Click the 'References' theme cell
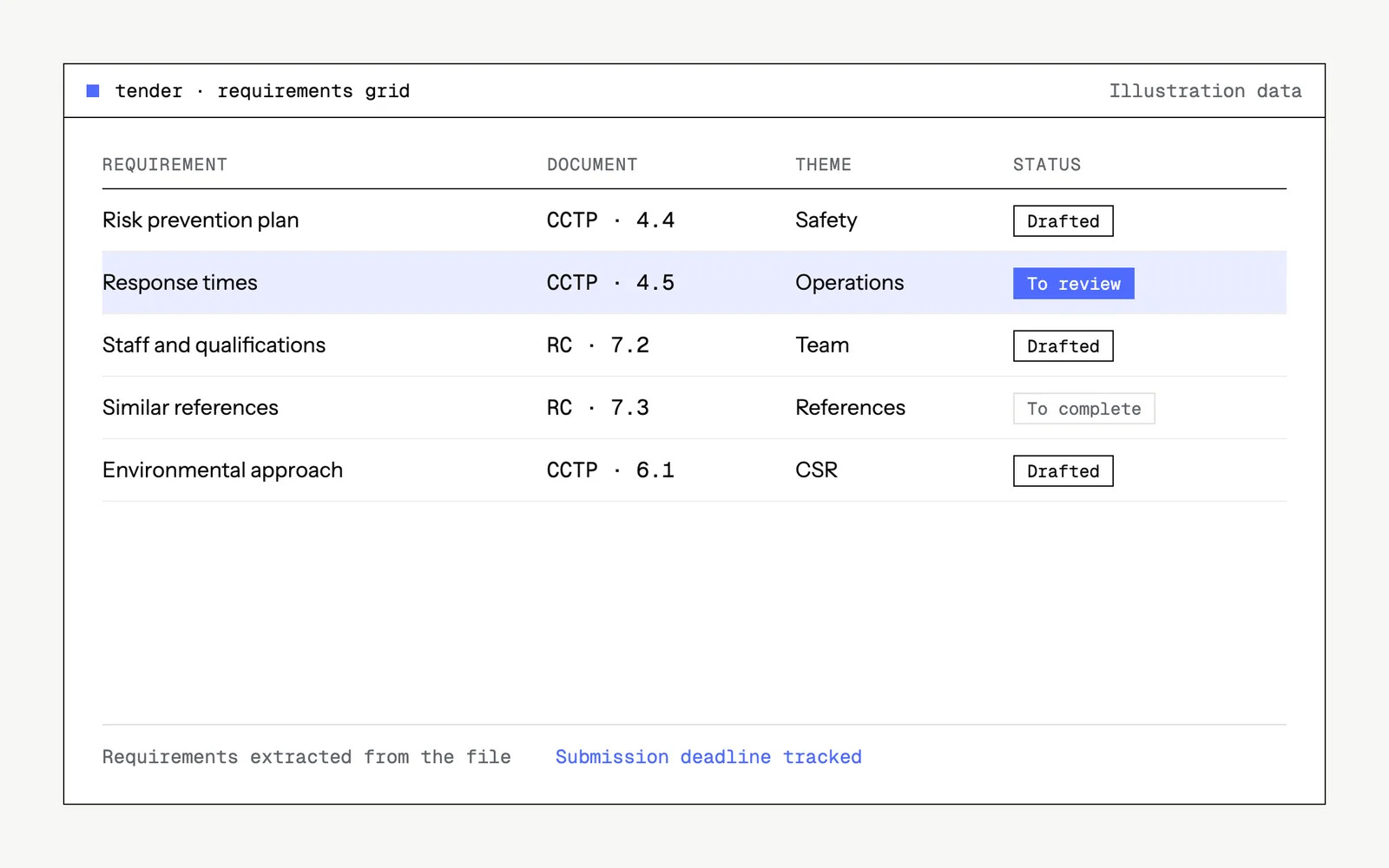The width and height of the screenshot is (1389, 868). tap(851, 408)
